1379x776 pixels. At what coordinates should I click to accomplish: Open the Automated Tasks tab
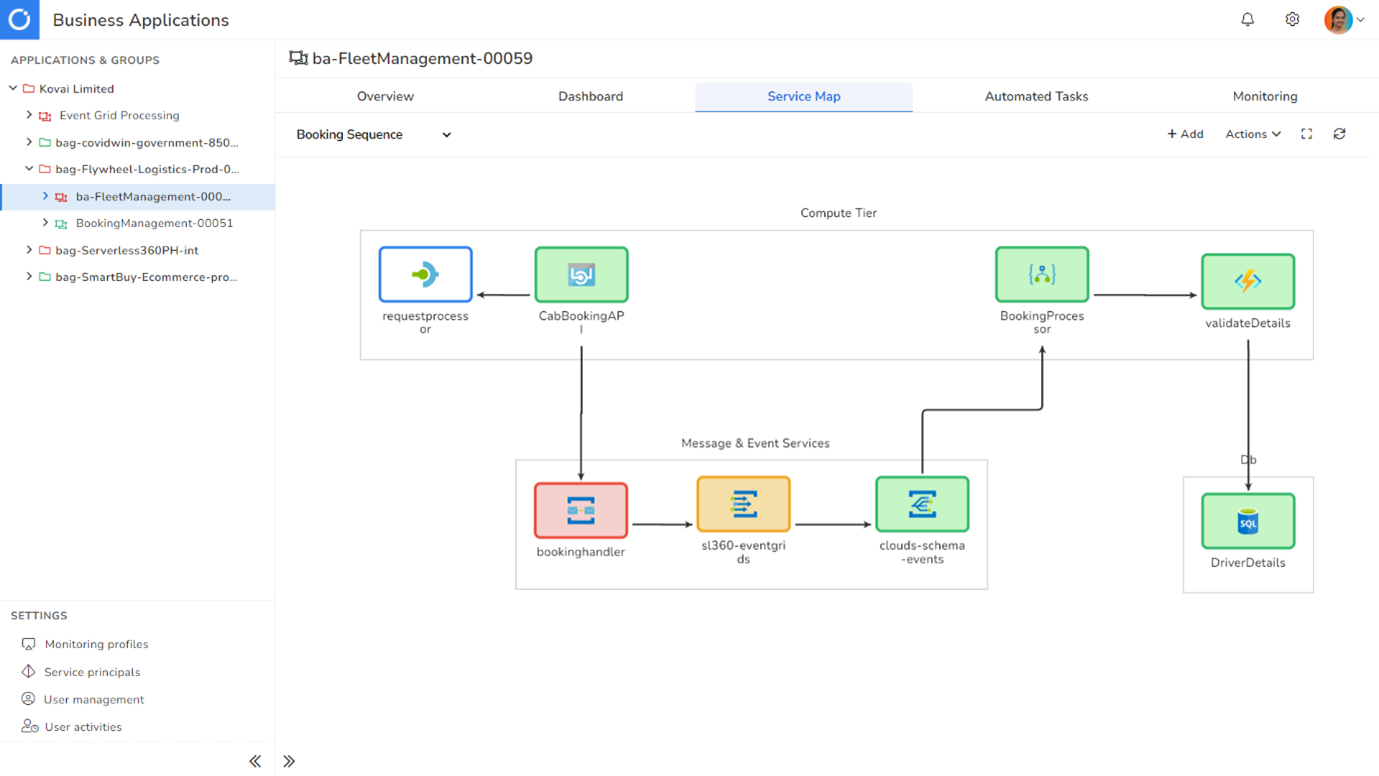click(1036, 97)
